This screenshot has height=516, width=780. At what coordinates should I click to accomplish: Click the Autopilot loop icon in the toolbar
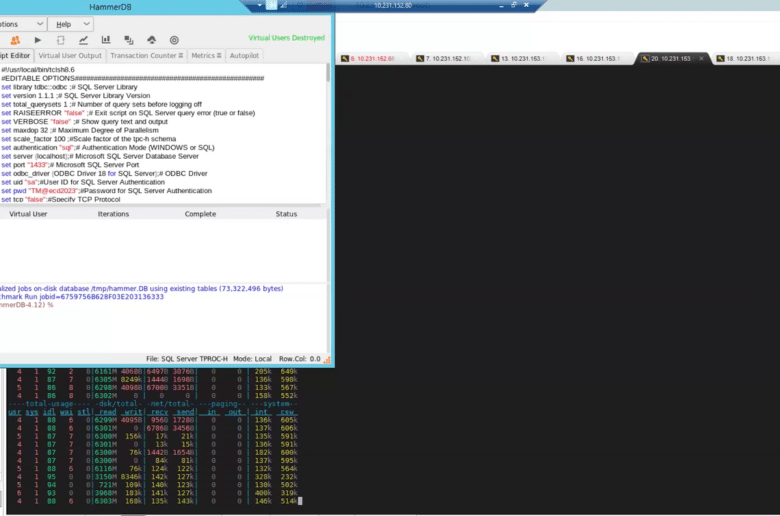[x=61, y=40]
